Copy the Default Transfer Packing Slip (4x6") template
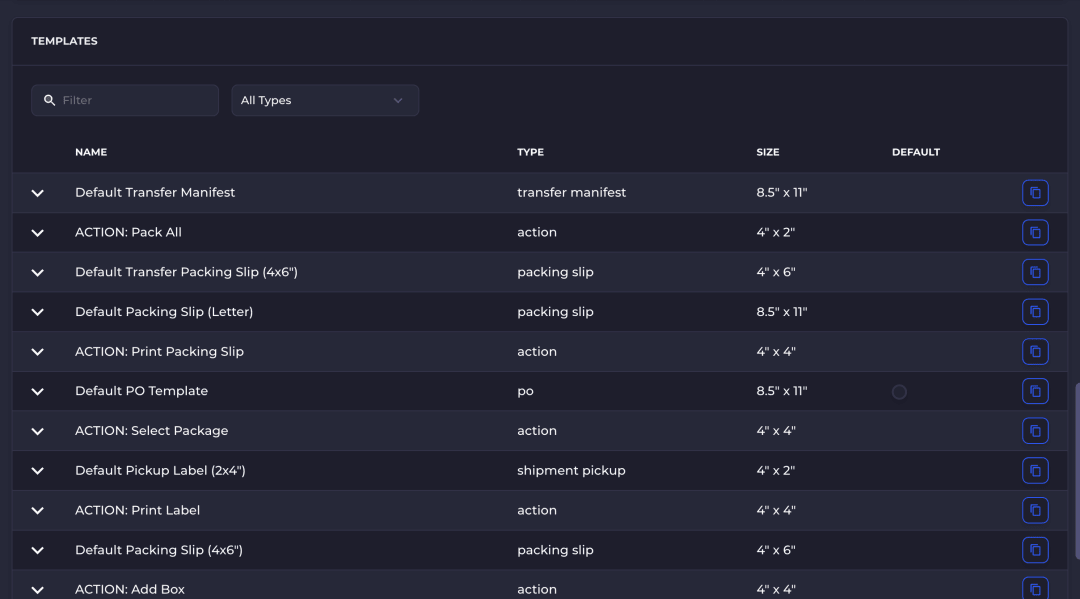 (1035, 272)
